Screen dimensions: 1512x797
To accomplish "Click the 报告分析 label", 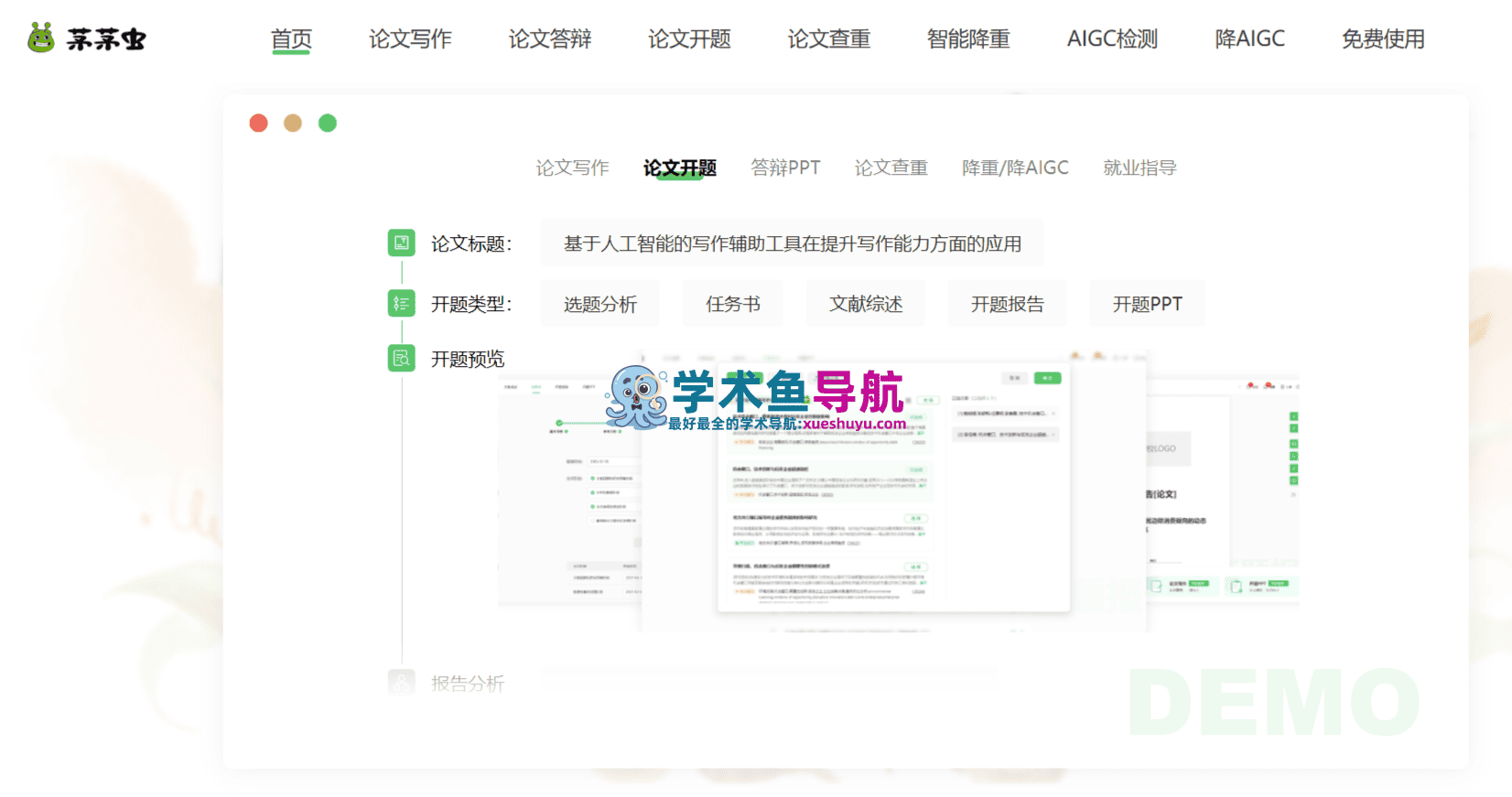I will pos(468,683).
